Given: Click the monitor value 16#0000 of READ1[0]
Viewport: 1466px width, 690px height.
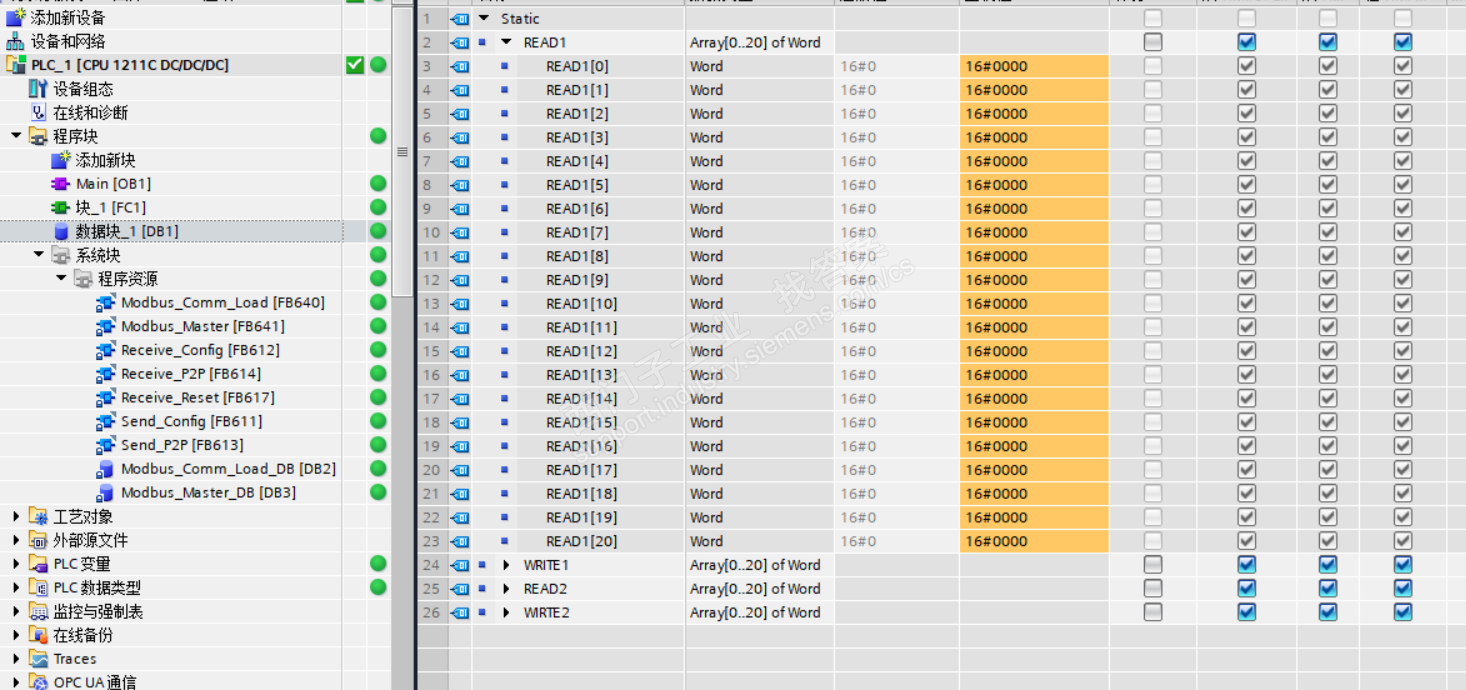Looking at the screenshot, I should tap(1034, 66).
